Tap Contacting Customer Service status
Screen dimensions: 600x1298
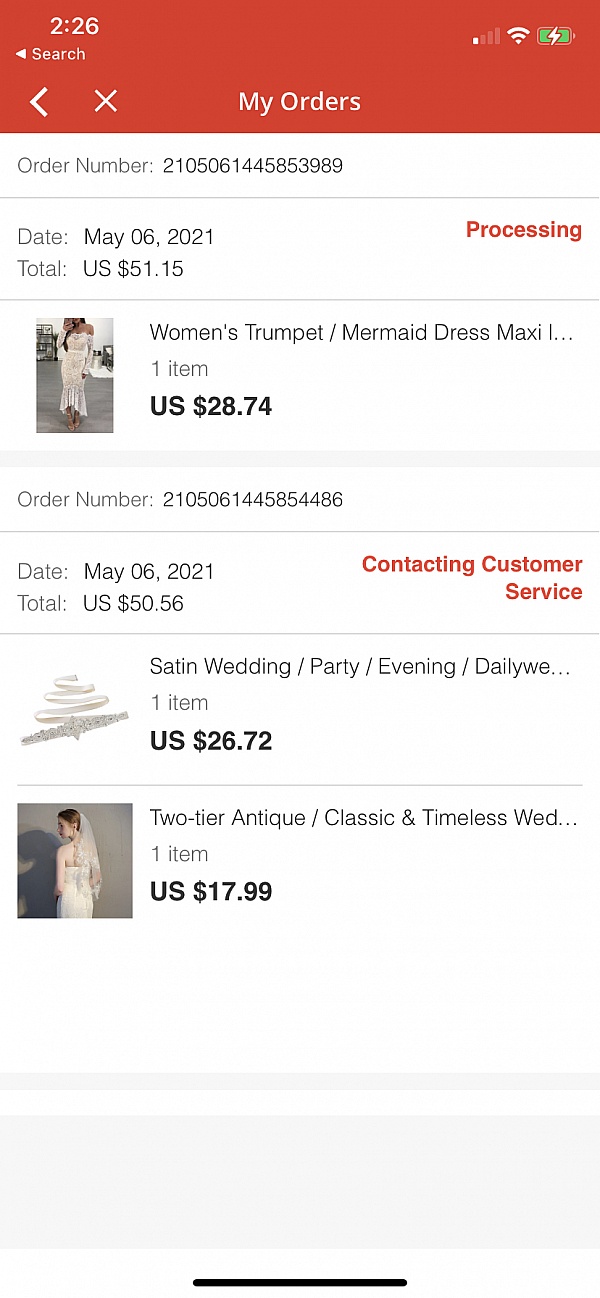(472, 578)
